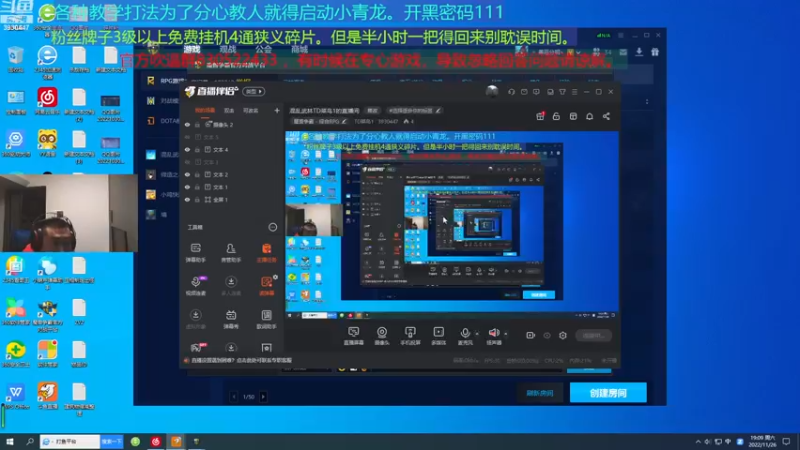Open NetEase Cloud Music taskbar icon
The height and width of the screenshot is (450, 800).
pos(156,441)
